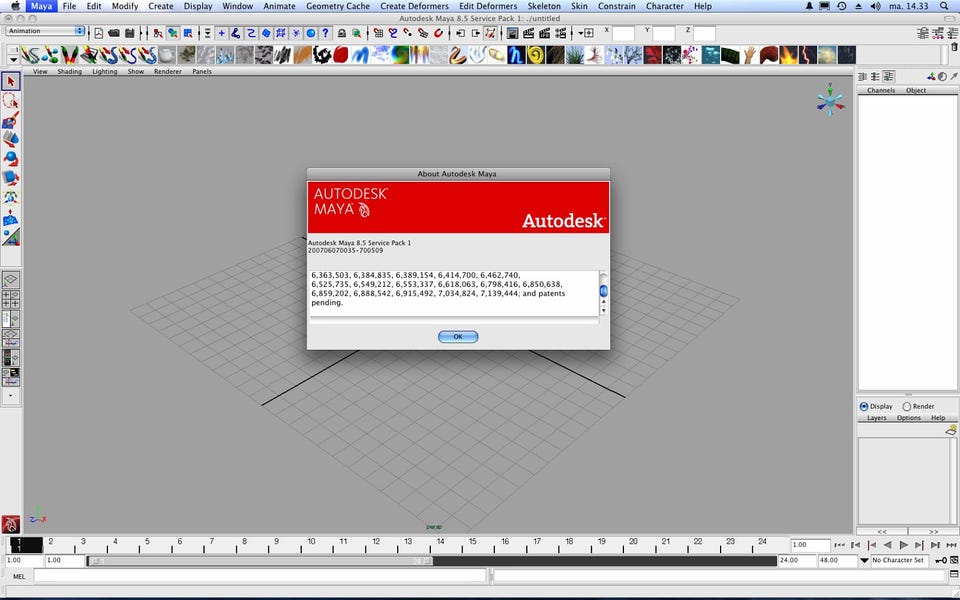Open the Maya application menu
The width and height of the screenshot is (960, 600).
(41, 6)
